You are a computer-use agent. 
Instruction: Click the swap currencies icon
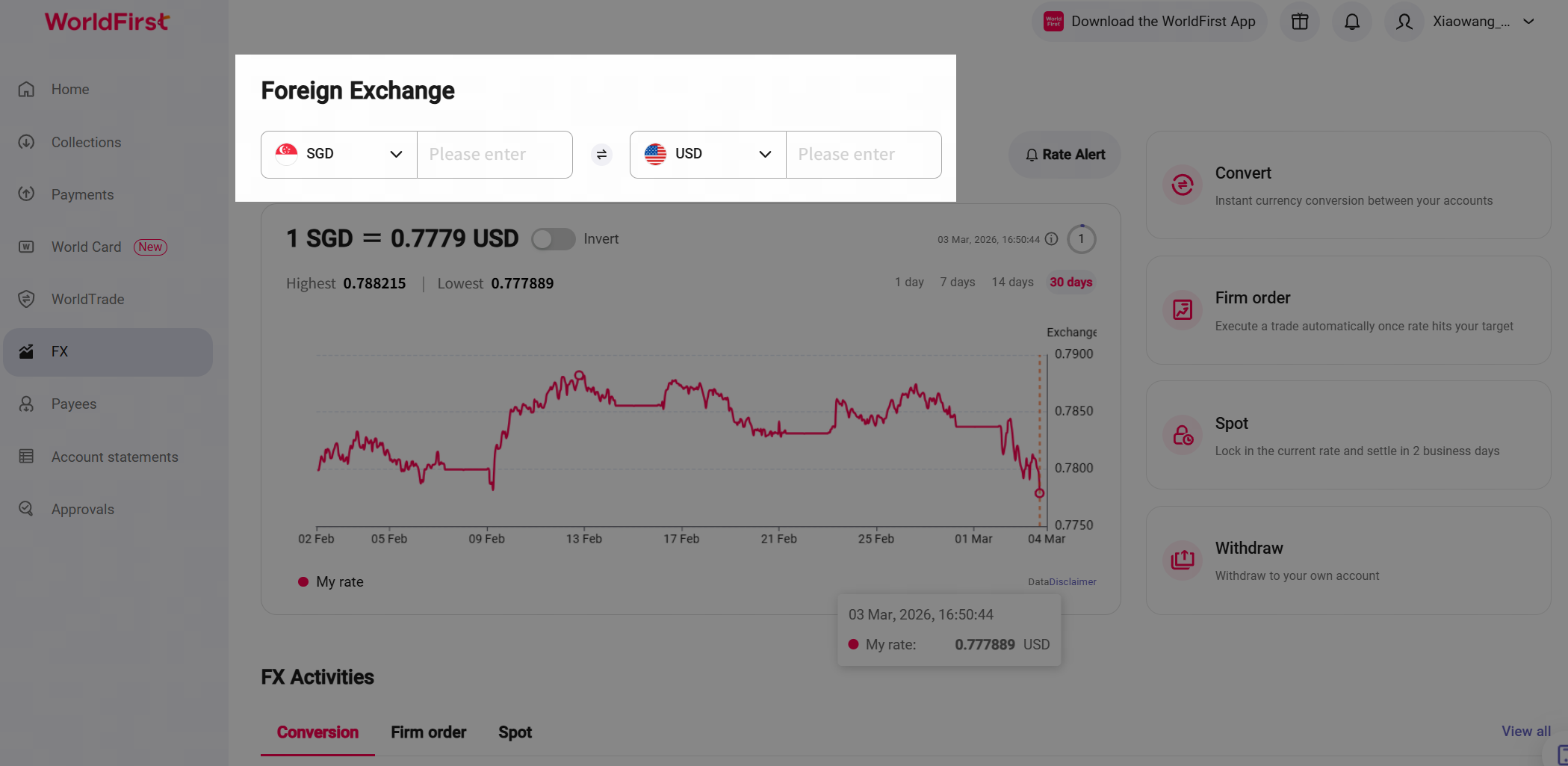coord(601,155)
